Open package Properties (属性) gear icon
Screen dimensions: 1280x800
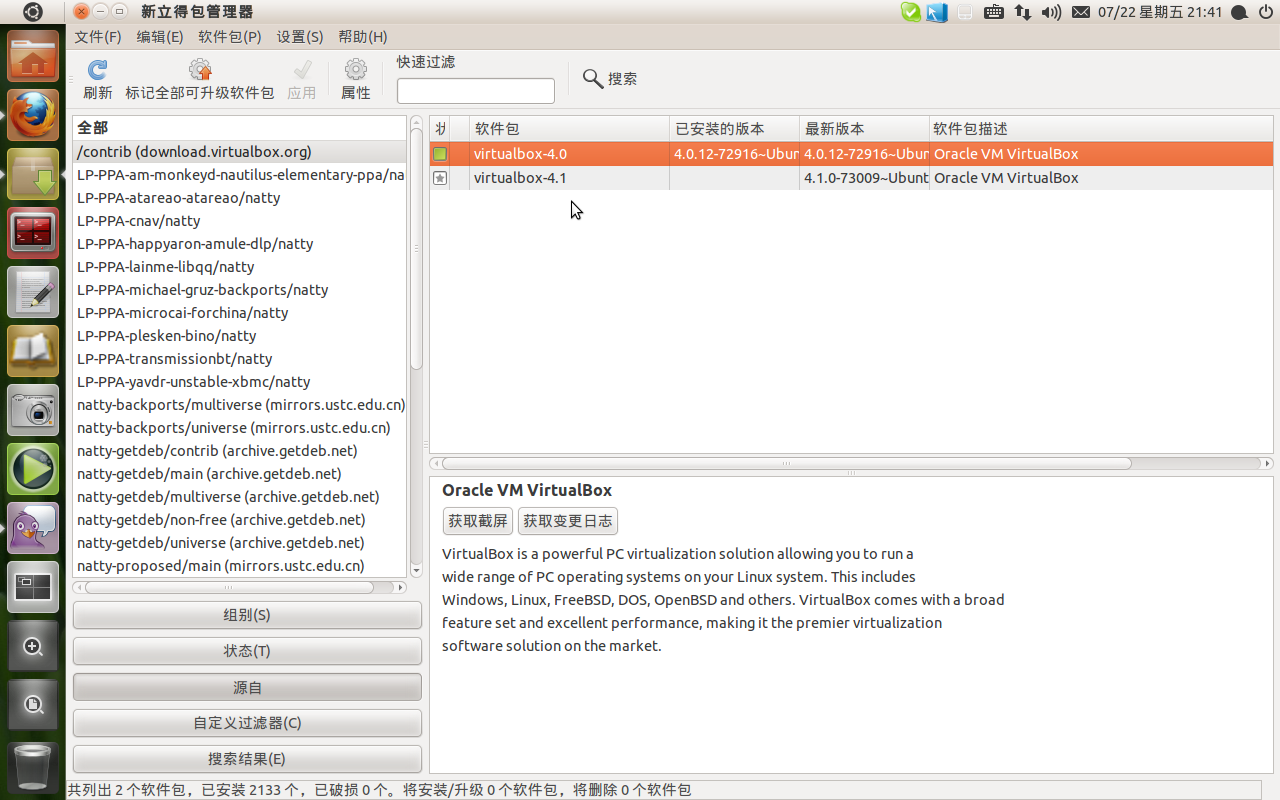(x=355, y=69)
